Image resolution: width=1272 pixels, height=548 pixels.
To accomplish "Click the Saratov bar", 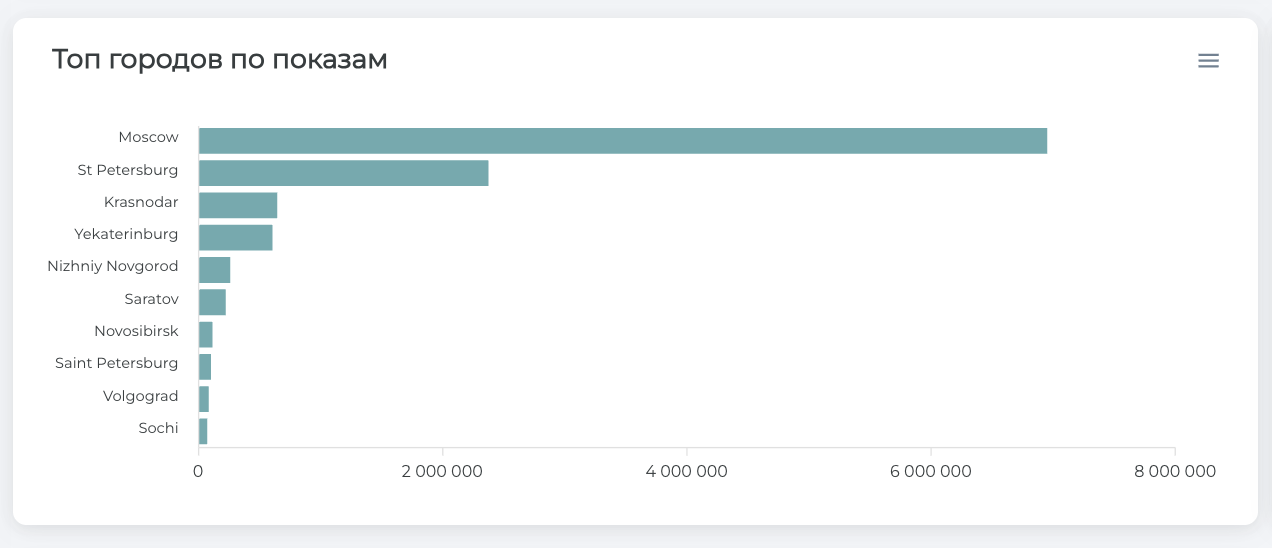I will tap(212, 302).
